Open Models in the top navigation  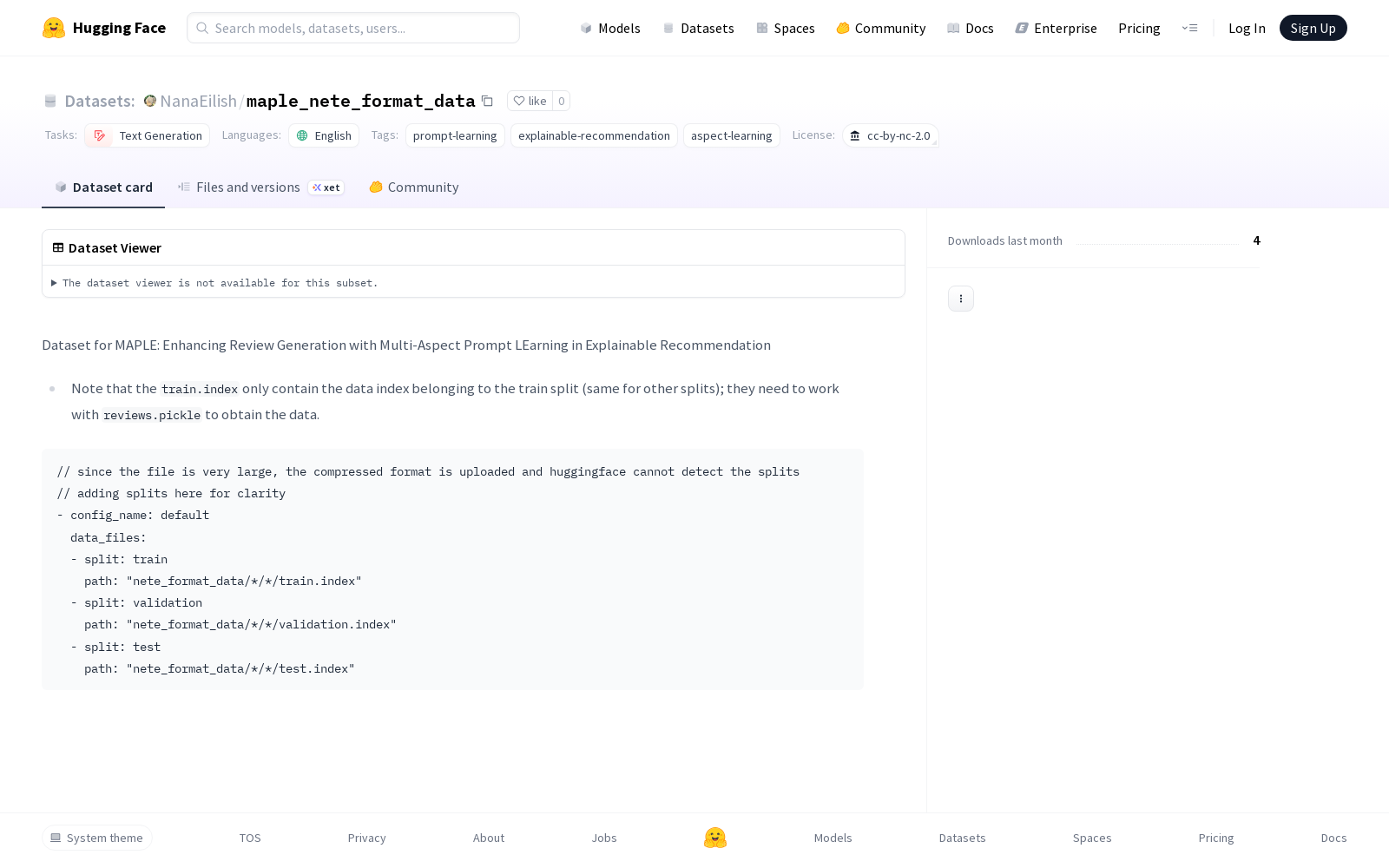(610, 28)
